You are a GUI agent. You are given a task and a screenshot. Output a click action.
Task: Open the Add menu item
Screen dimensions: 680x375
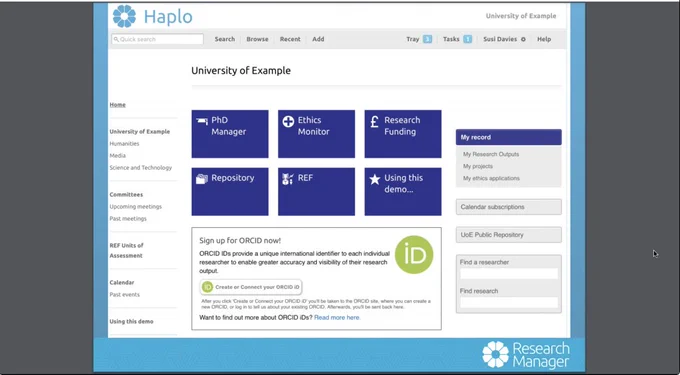click(x=318, y=39)
